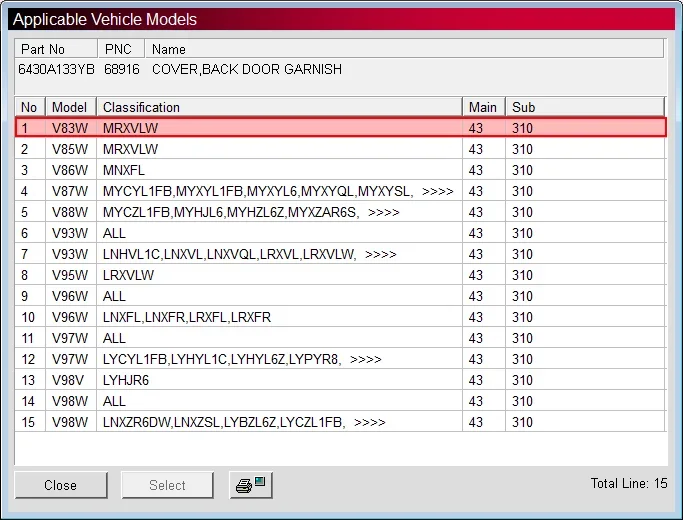Select LRXVLW classification for V95W
The height and width of the screenshot is (520, 683).
(x=128, y=275)
